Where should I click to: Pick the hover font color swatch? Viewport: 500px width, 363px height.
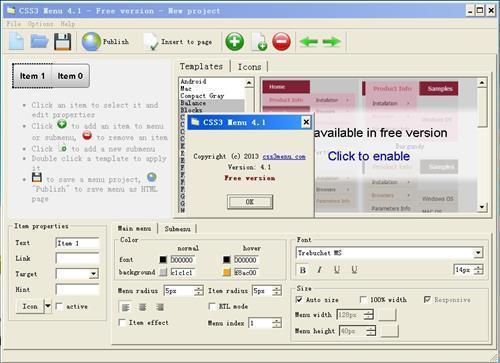[x=227, y=259]
